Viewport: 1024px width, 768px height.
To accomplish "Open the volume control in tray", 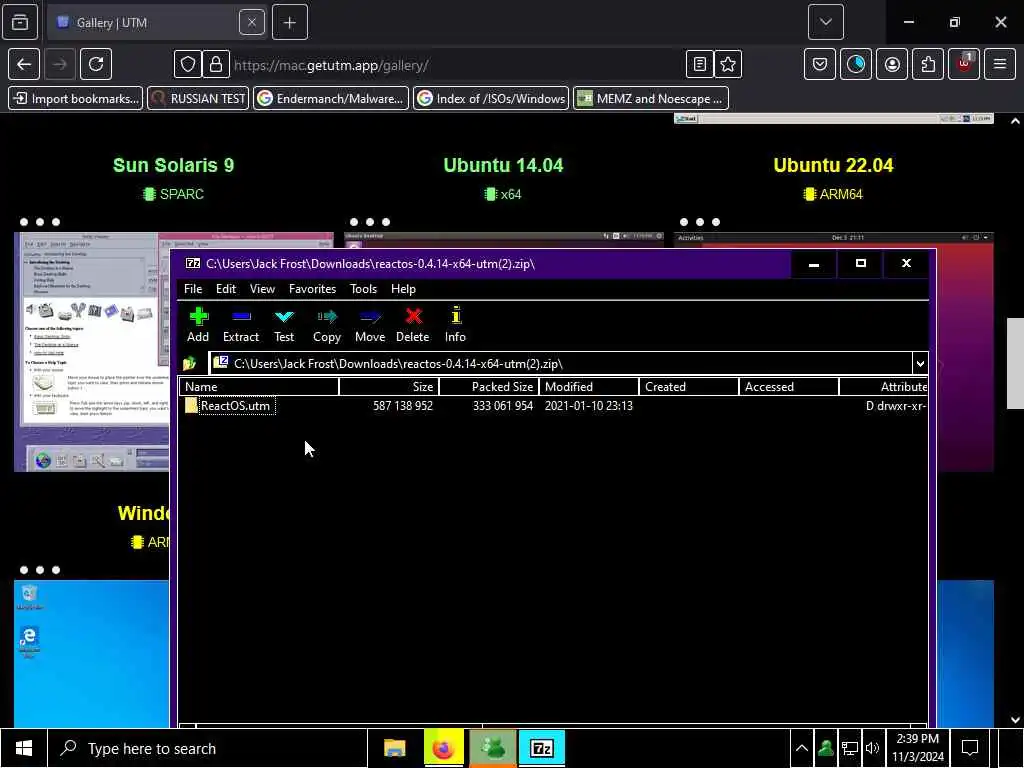I will pyautogui.click(x=872, y=748).
